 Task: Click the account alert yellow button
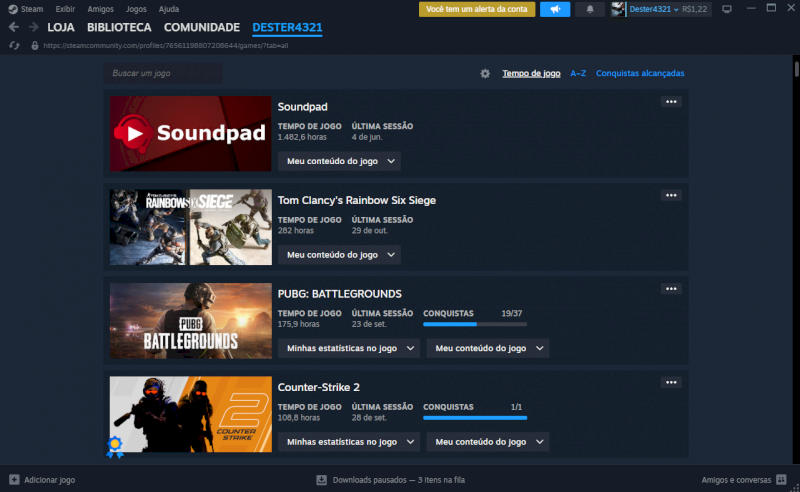(476, 9)
